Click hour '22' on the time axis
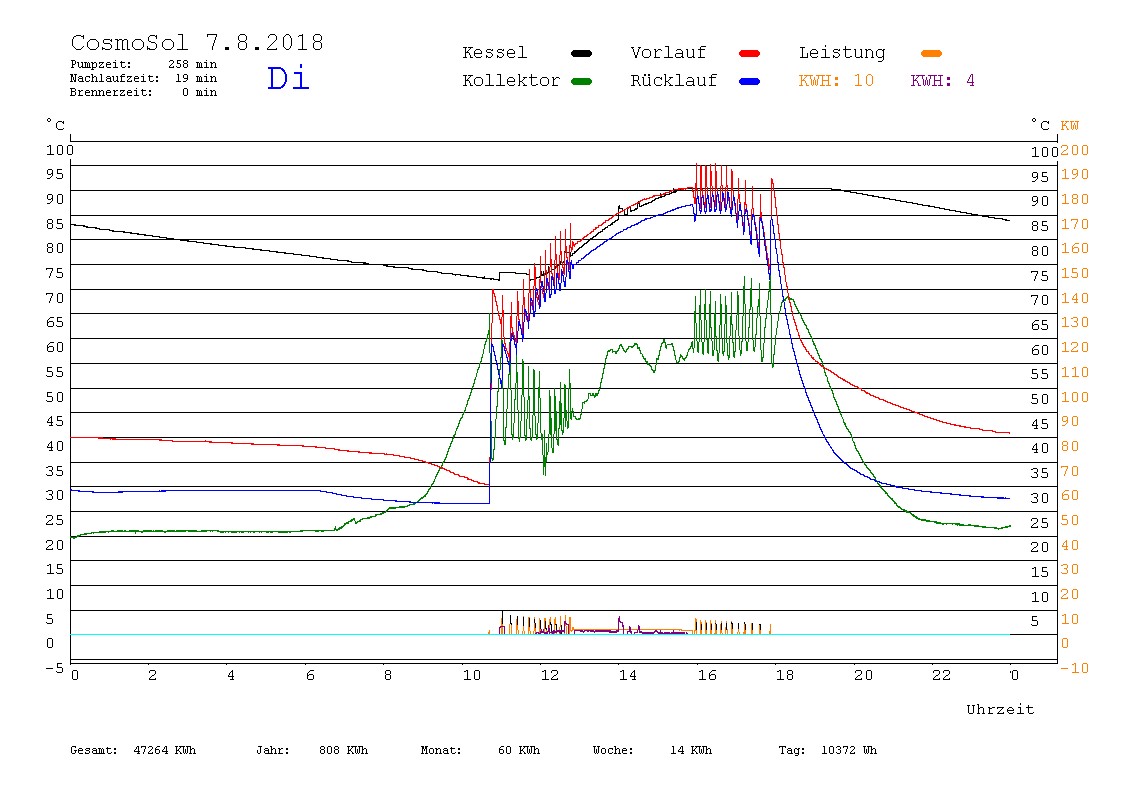The image size is (1148, 812). 942,675
